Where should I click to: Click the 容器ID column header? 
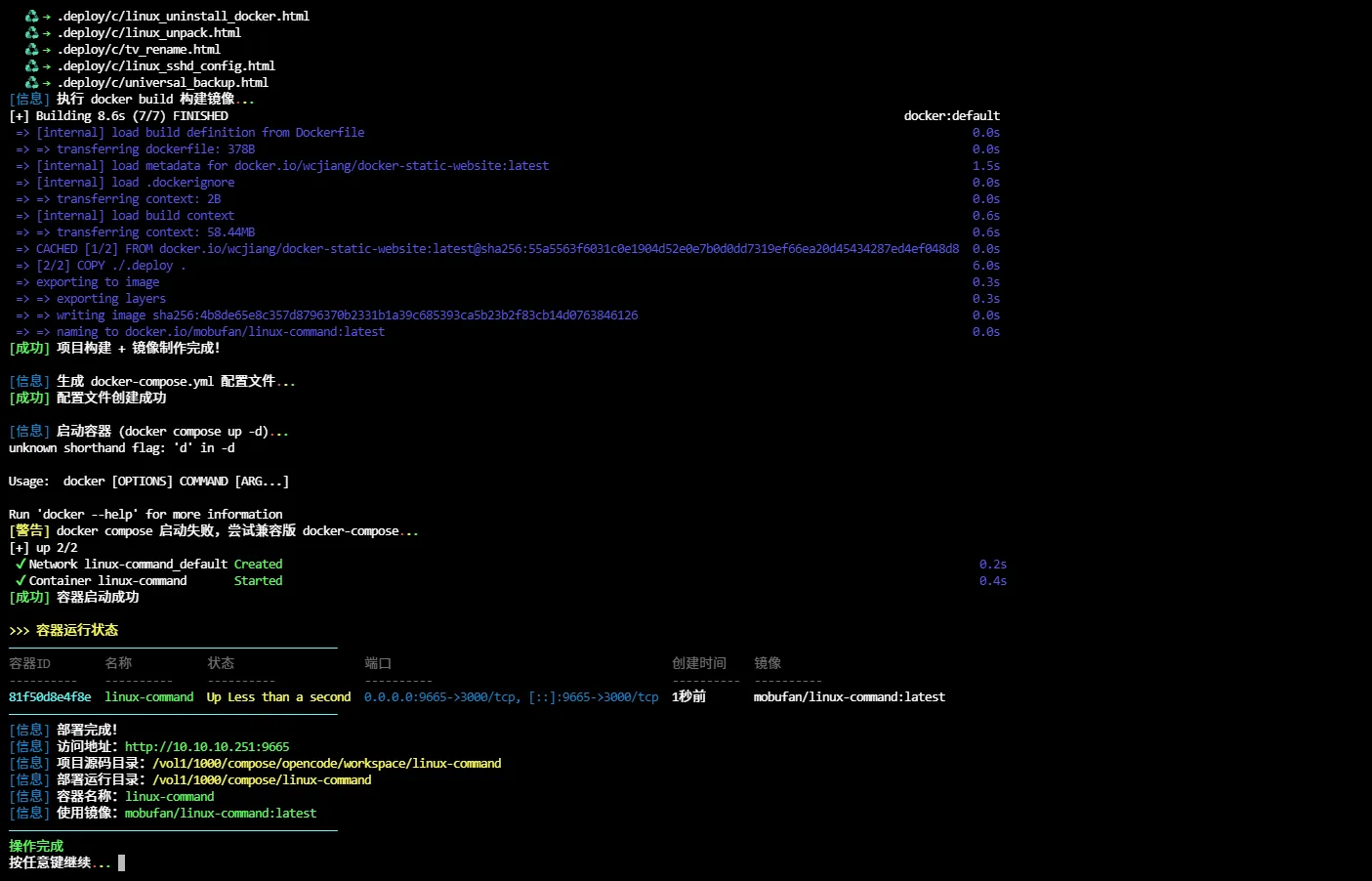click(29, 664)
